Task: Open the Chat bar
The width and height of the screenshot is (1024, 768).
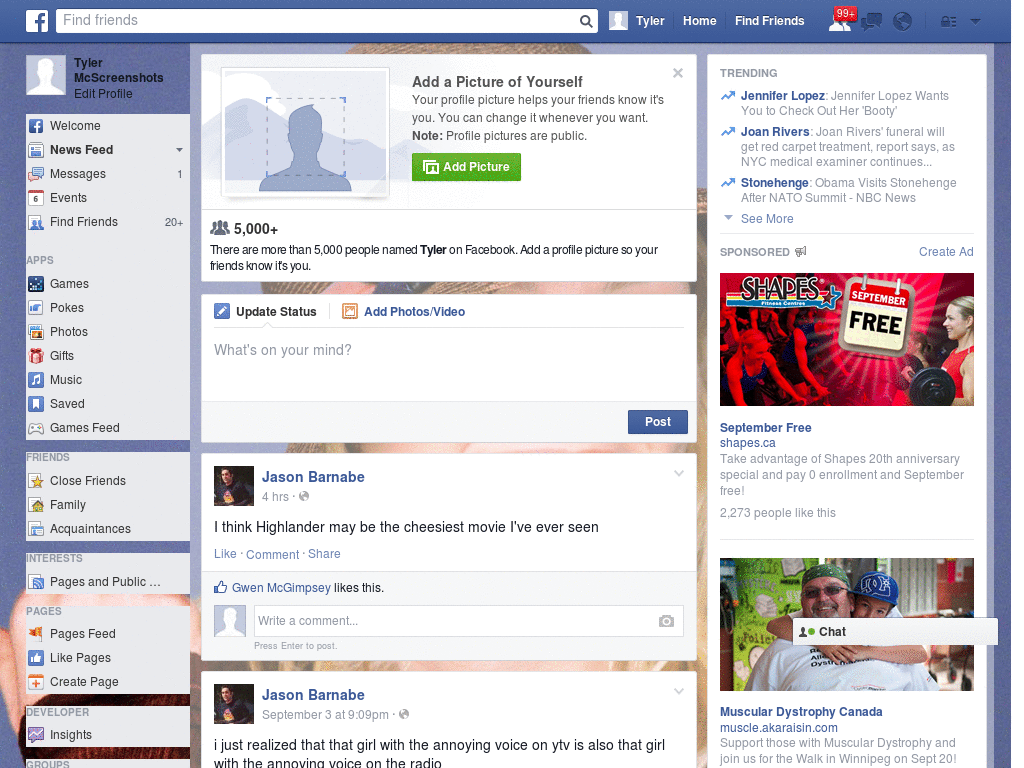Action: coord(895,632)
